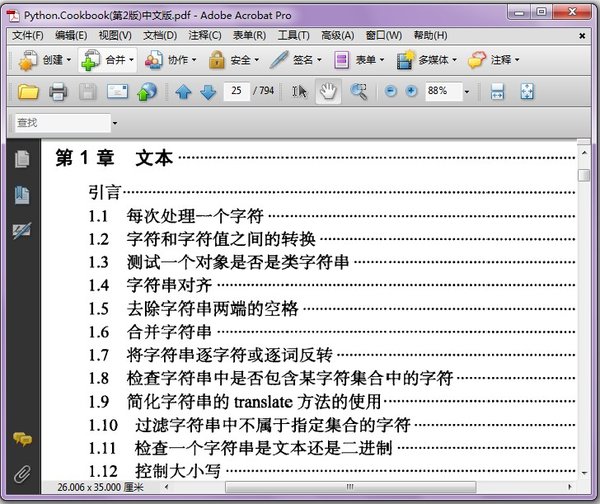Open the Bookmarks panel in sidebar
600x504 pixels.
click(x=22, y=195)
